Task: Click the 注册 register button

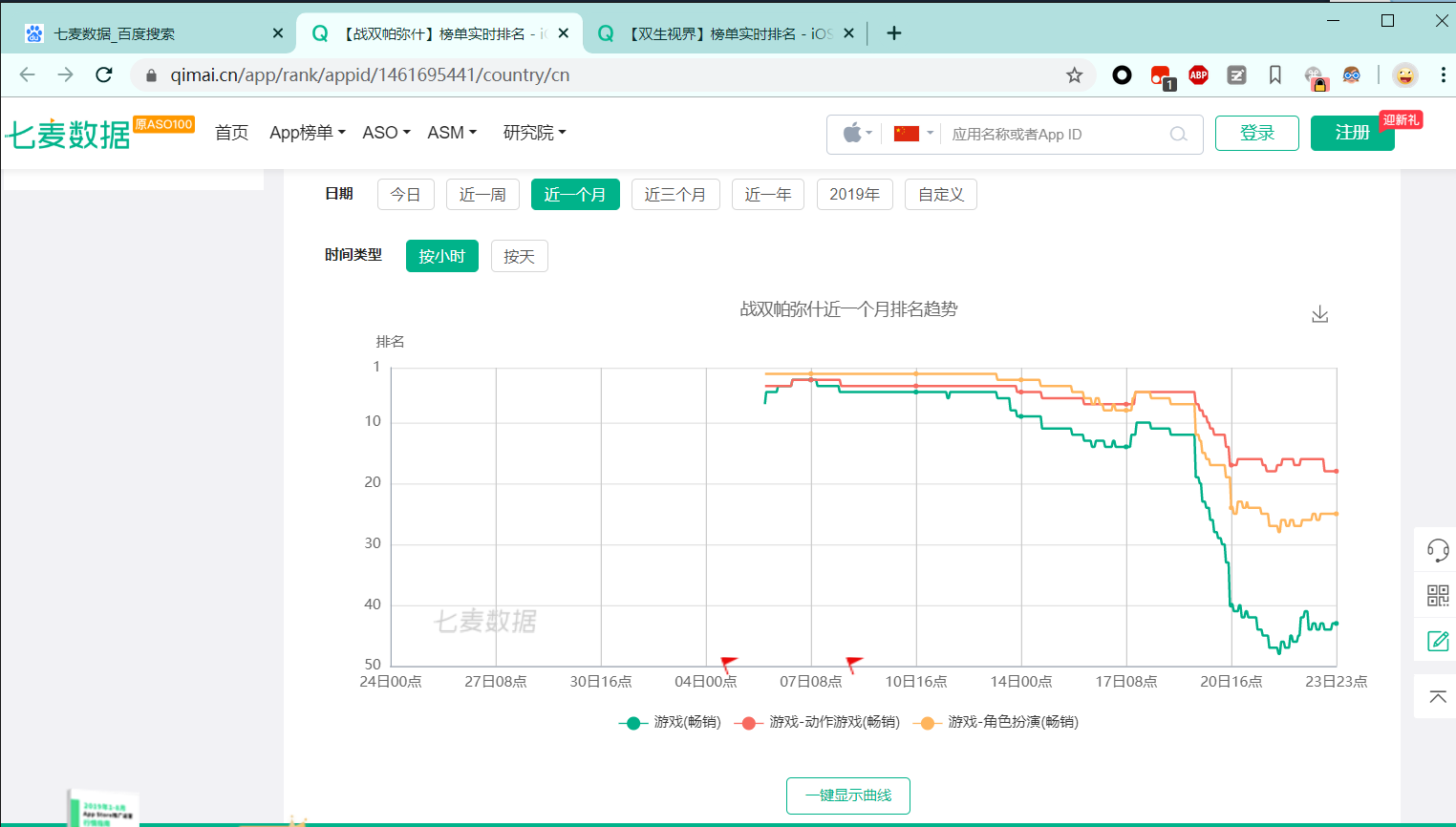Action: (x=1352, y=133)
